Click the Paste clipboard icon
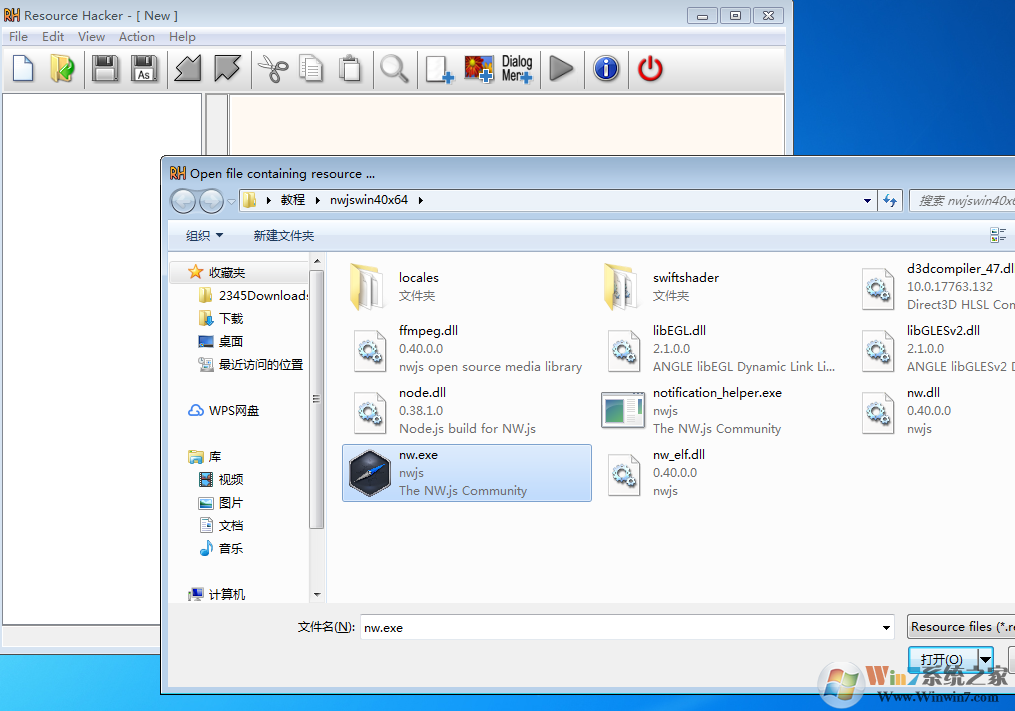Image resolution: width=1015 pixels, height=711 pixels. click(350, 68)
